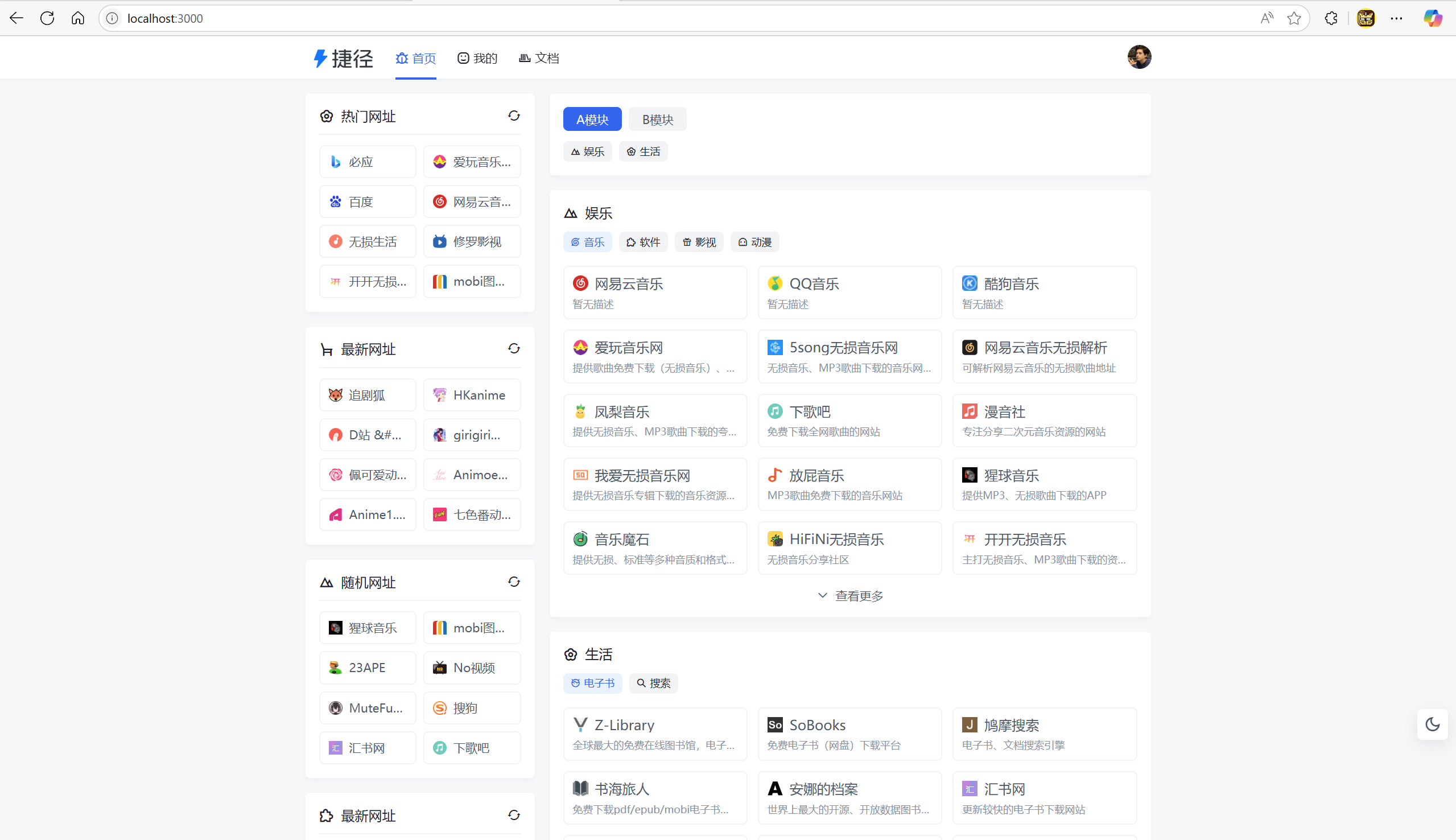This screenshot has height=840, width=1456.
Task: Select the 电子书 sub-category
Action: point(593,683)
